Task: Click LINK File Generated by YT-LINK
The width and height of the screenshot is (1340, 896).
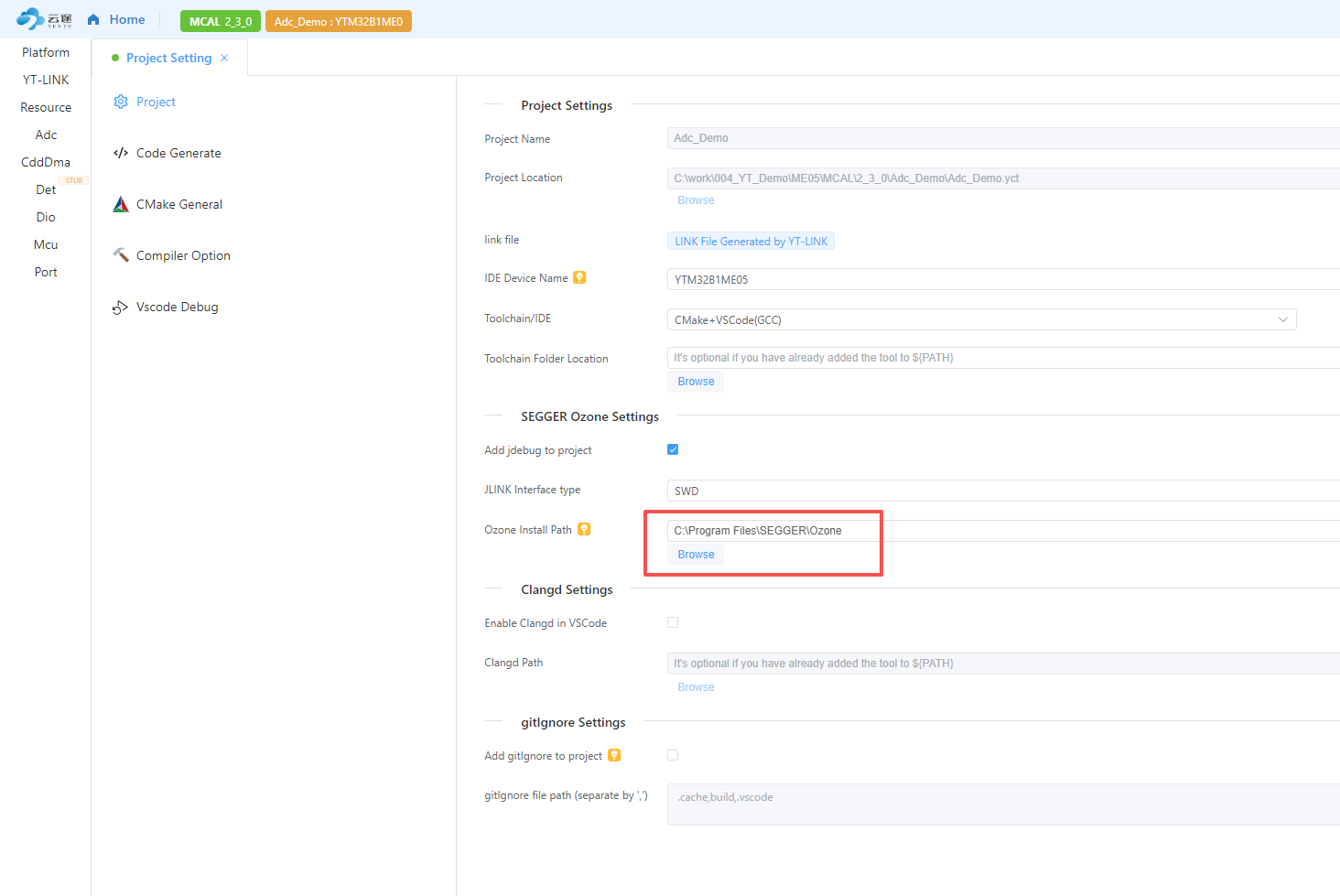Action: (751, 242)
